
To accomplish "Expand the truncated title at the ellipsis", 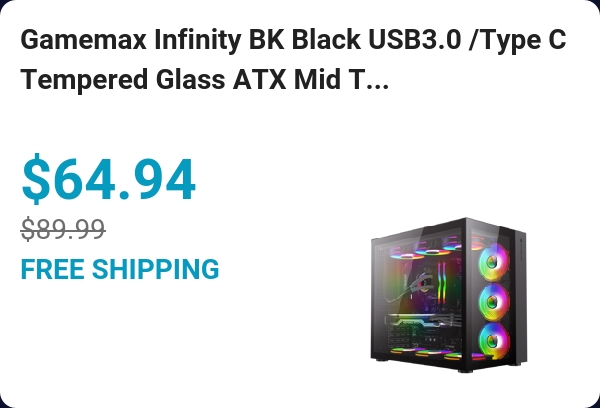I will pyautogui.click(x=372, y=80).
